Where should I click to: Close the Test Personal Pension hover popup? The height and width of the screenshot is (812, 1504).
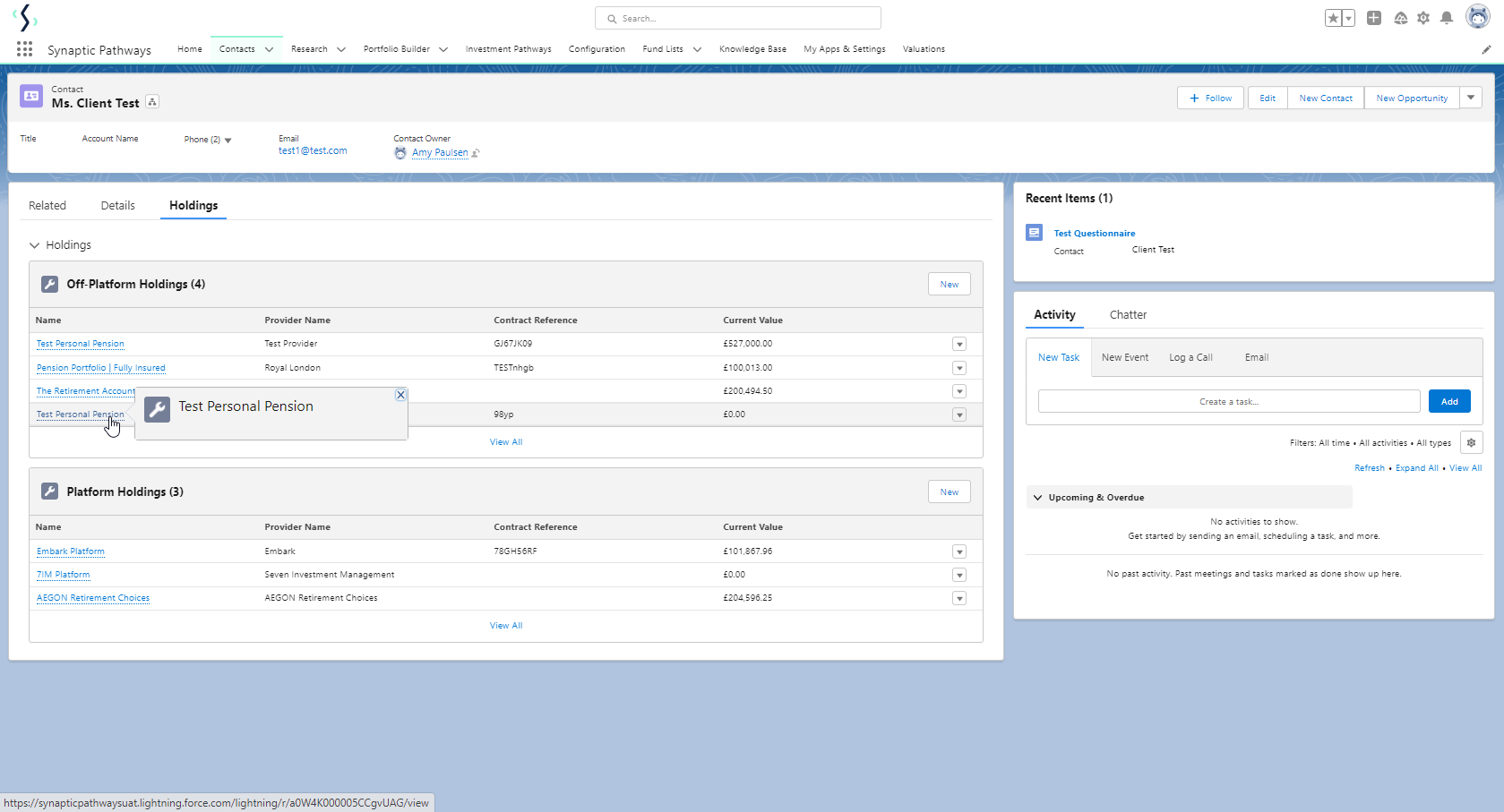[x=400, y=395]
